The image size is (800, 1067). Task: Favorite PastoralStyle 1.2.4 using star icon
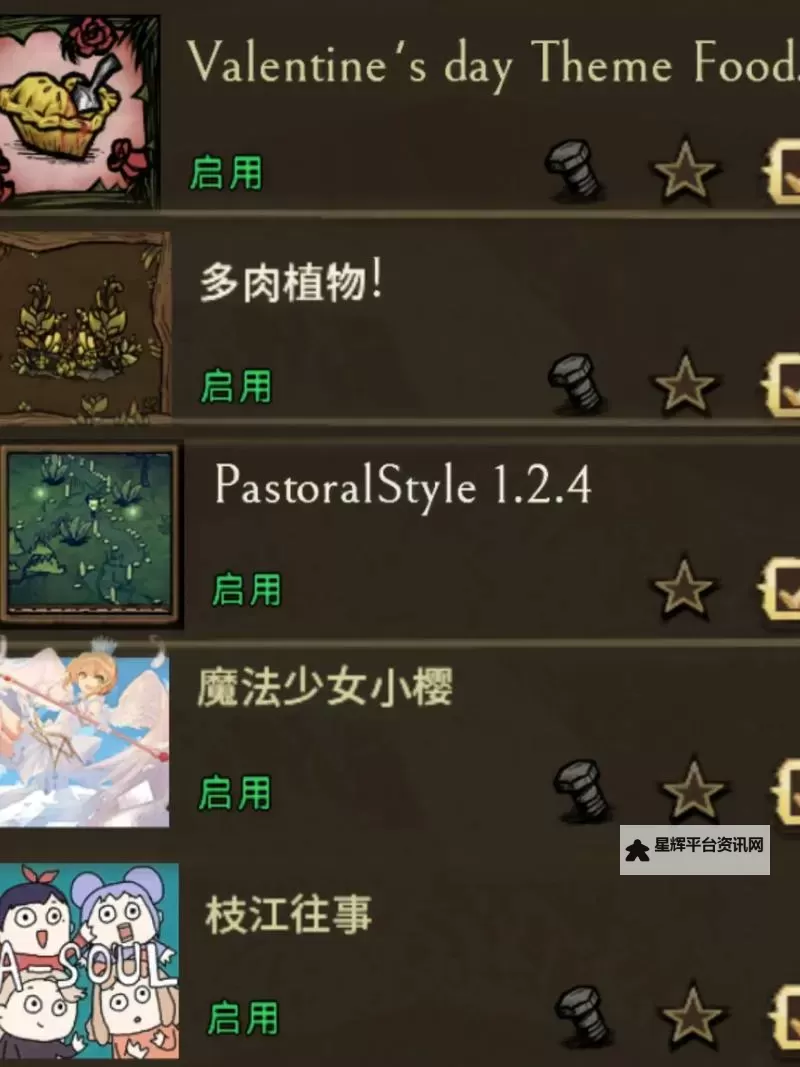(x=683, y=588)
